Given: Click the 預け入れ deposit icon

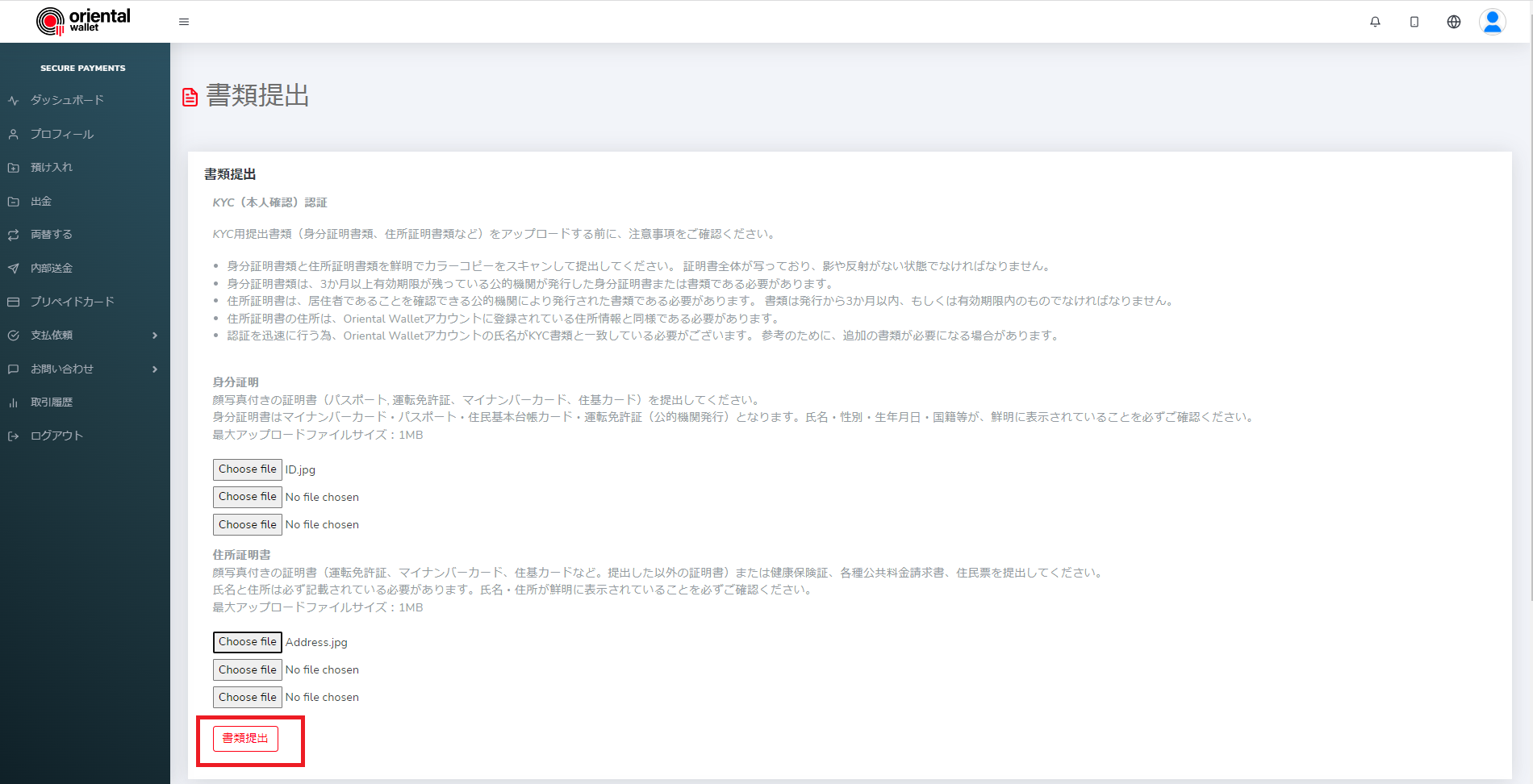Looking at the screenshot, I should (13, 168).
